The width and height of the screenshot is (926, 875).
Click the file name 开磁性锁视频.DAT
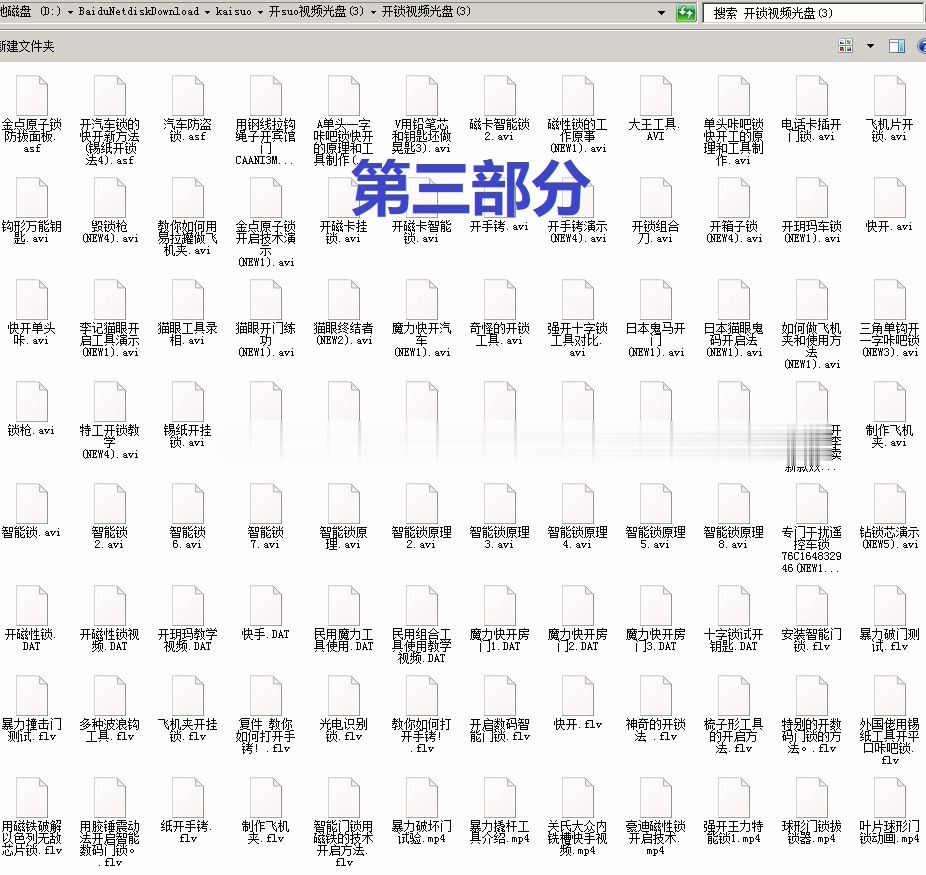point(110,640)
